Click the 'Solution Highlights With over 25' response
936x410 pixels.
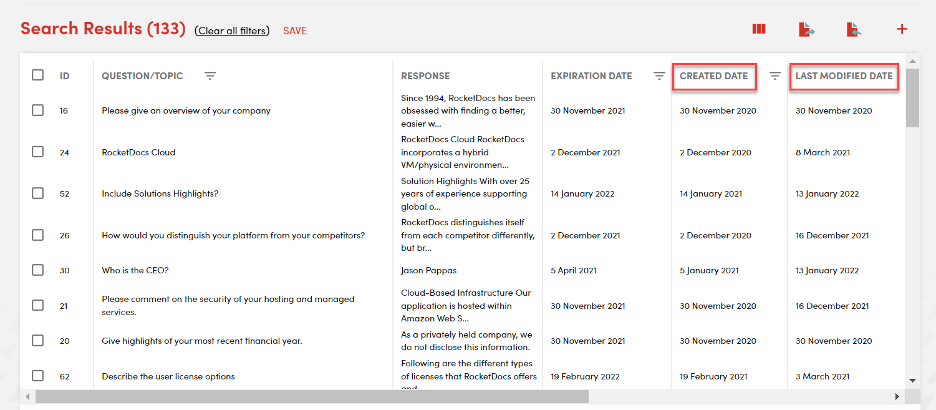(466, 193)
